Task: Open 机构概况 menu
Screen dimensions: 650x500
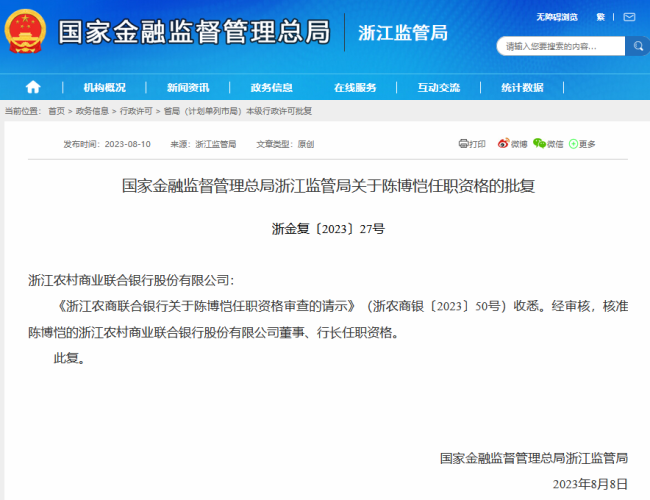Action: tap(104, 87)
